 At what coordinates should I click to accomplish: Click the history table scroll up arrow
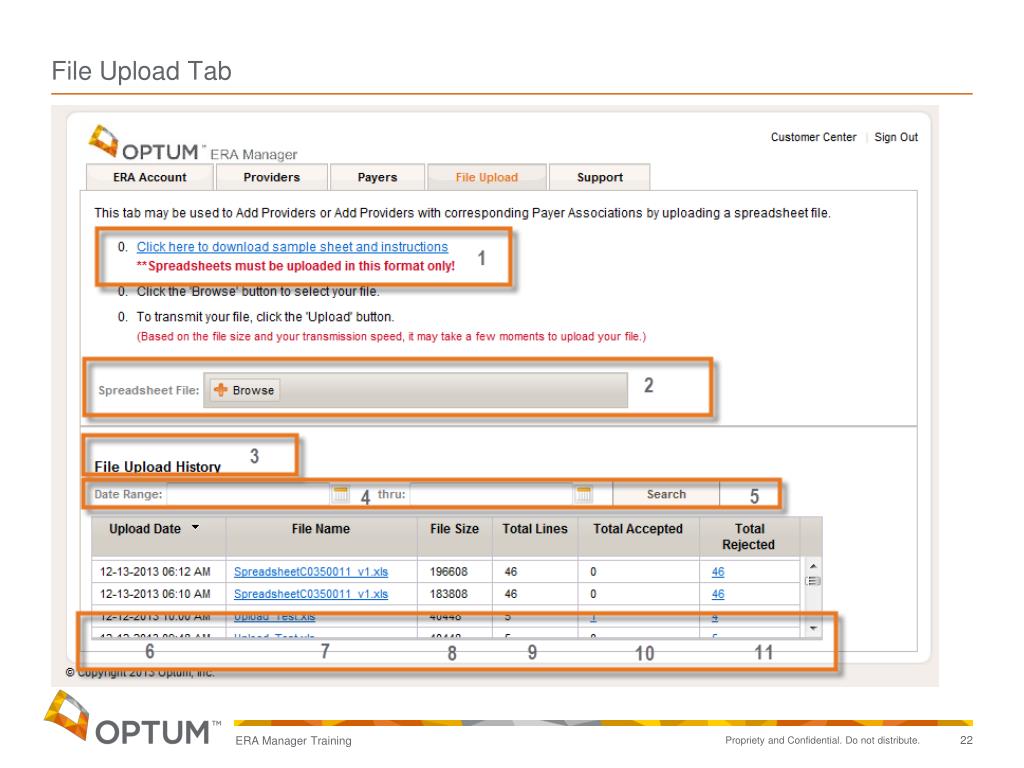[813, 566]
